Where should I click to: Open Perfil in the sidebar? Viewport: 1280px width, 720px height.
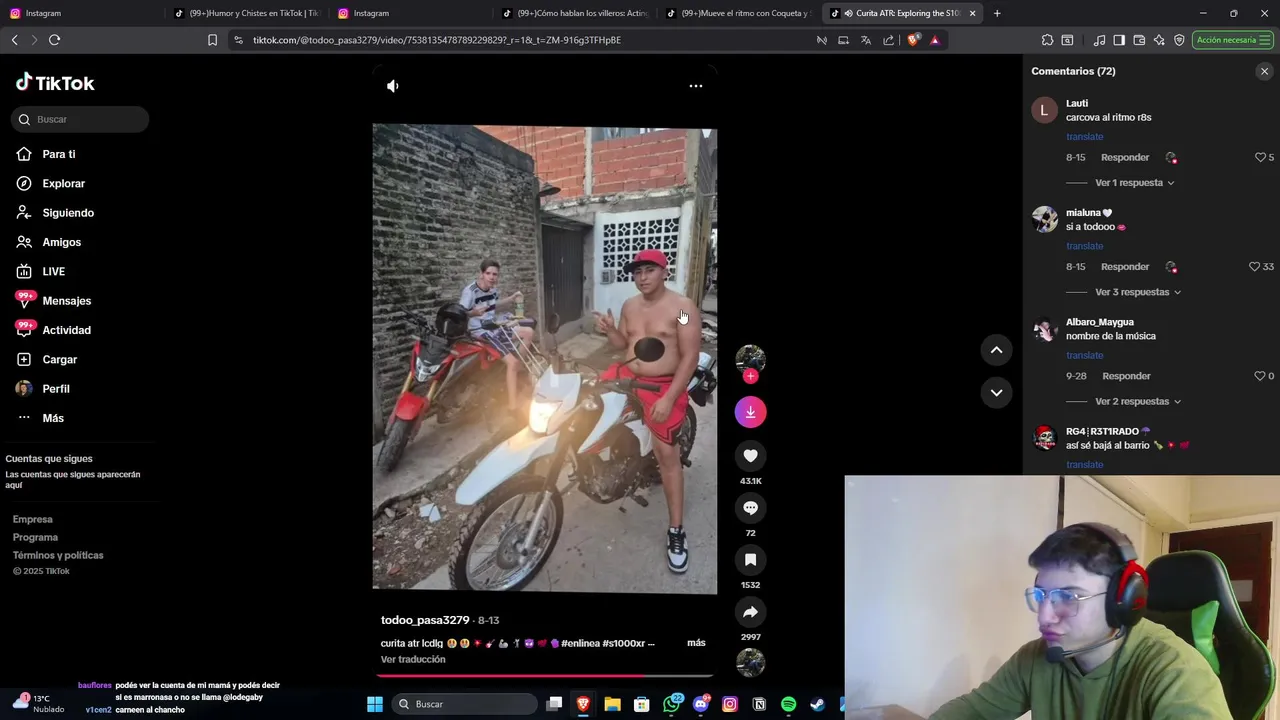(56, 389)
